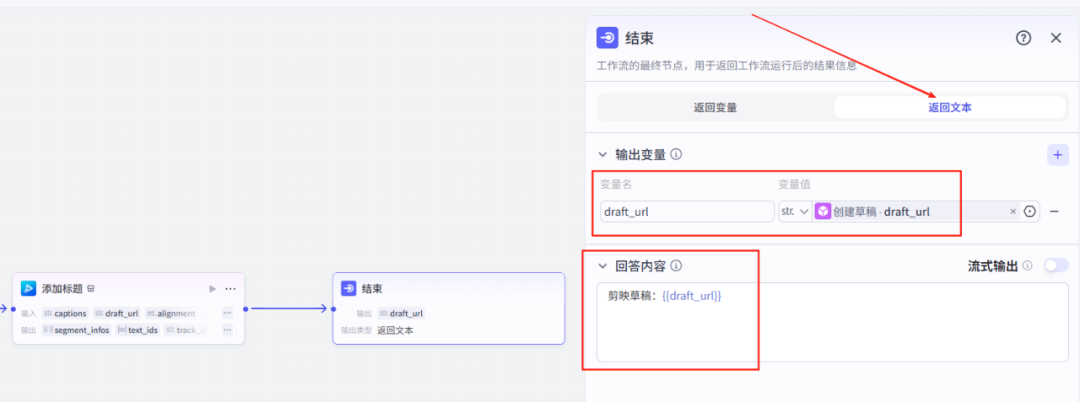Clear the 创建草稿 draft_url reference with x
The width and height of the screenshot is (1080, 402).
tap(1013, 211)
